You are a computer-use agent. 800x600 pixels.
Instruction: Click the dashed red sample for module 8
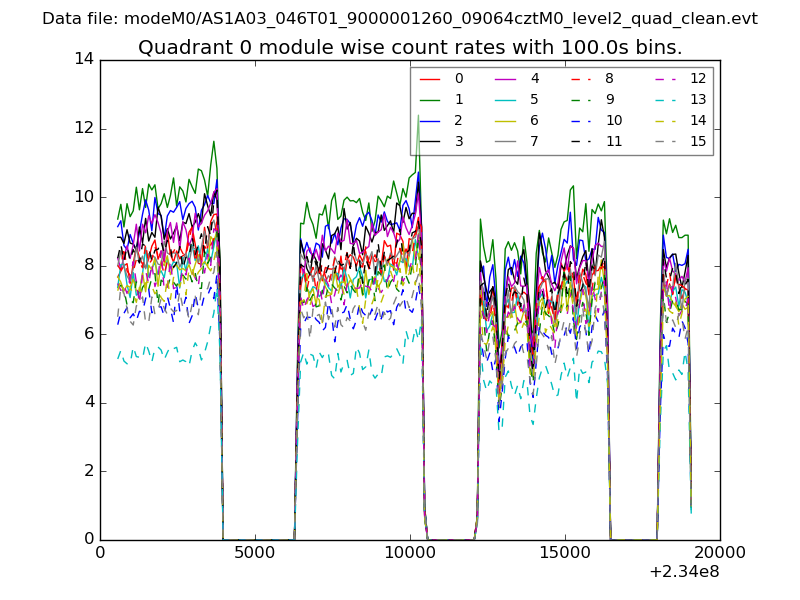coord(580,78)
